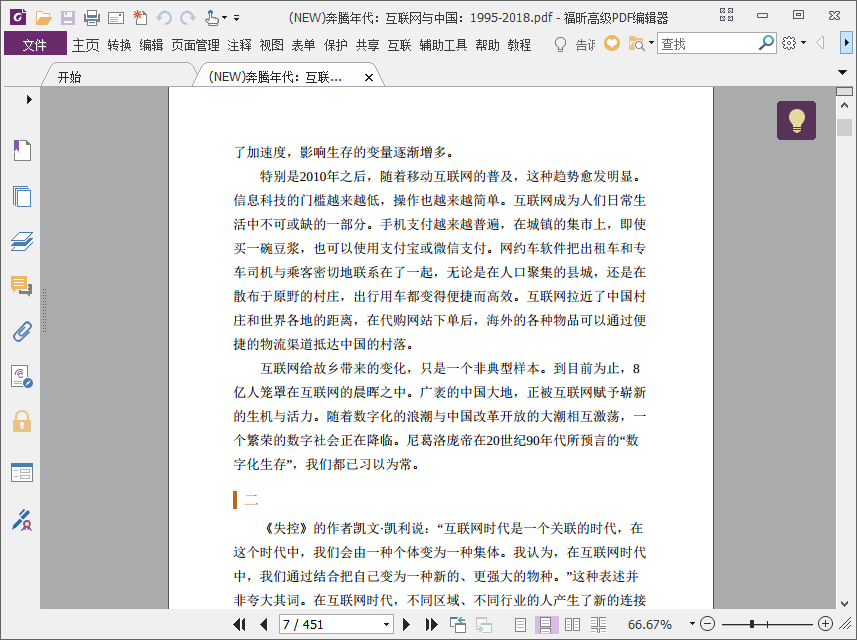Open the page thumbnails panel

pyautogui.click(x=22, y=196)
